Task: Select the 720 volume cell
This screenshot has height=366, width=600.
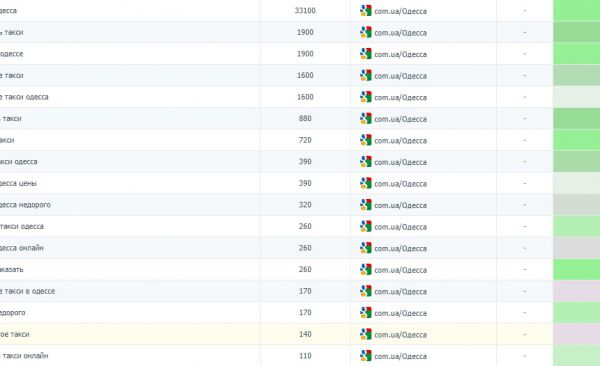Action: 305,140
